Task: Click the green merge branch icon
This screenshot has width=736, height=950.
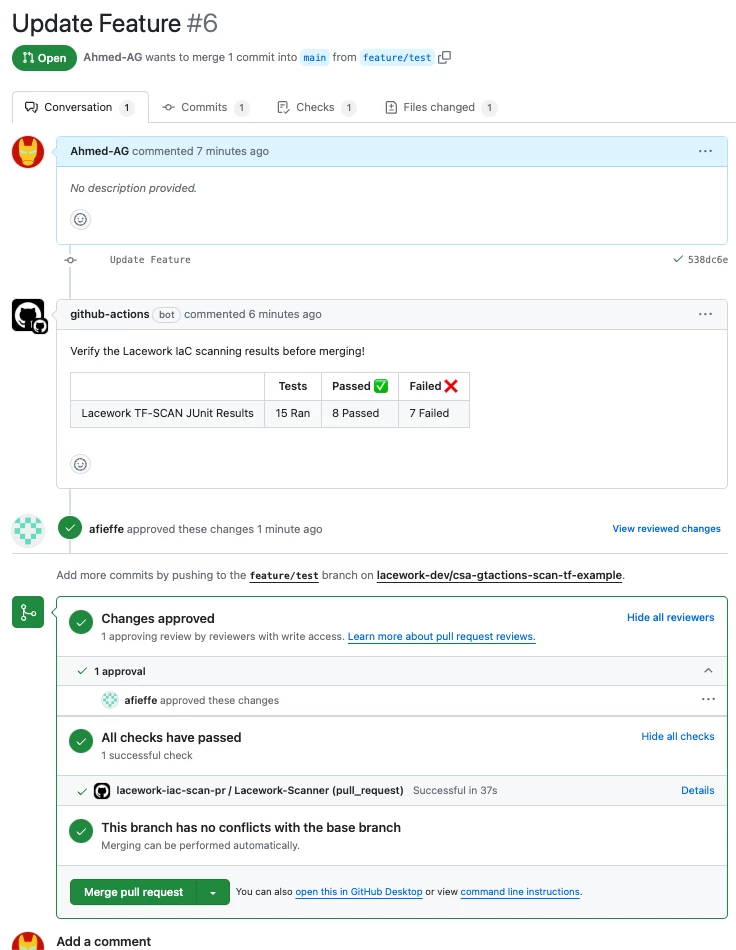Action: (x=28, y=612)
